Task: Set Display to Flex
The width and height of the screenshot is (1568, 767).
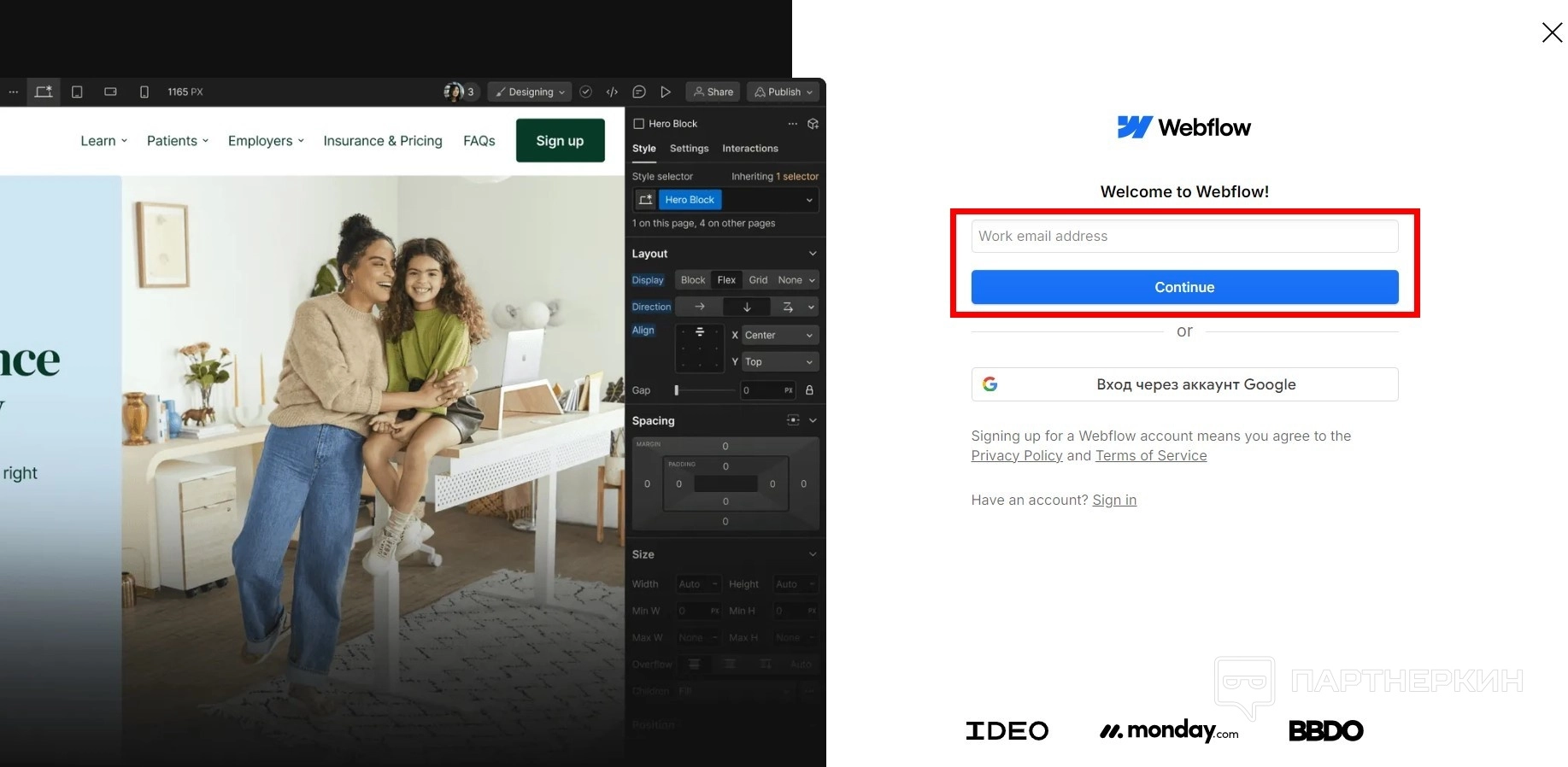Action: pyautogui.click(x=726, y=280)
